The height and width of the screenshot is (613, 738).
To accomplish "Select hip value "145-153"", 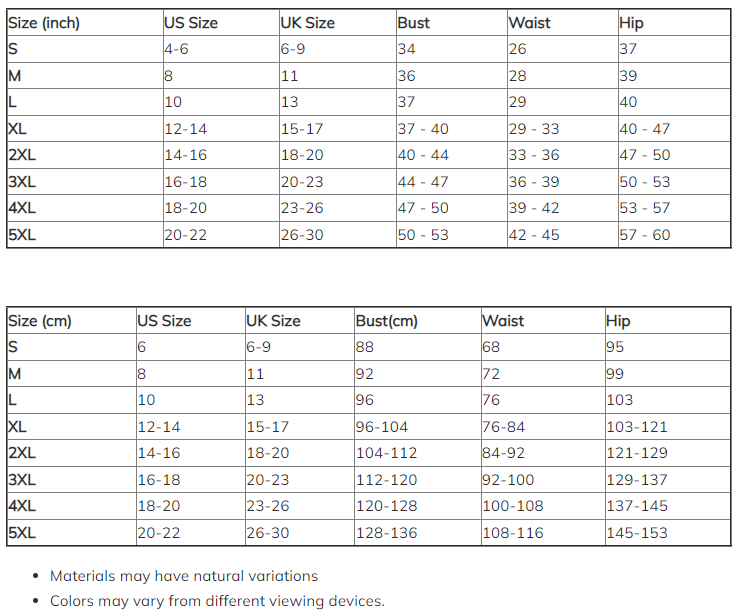I will 637,533.
